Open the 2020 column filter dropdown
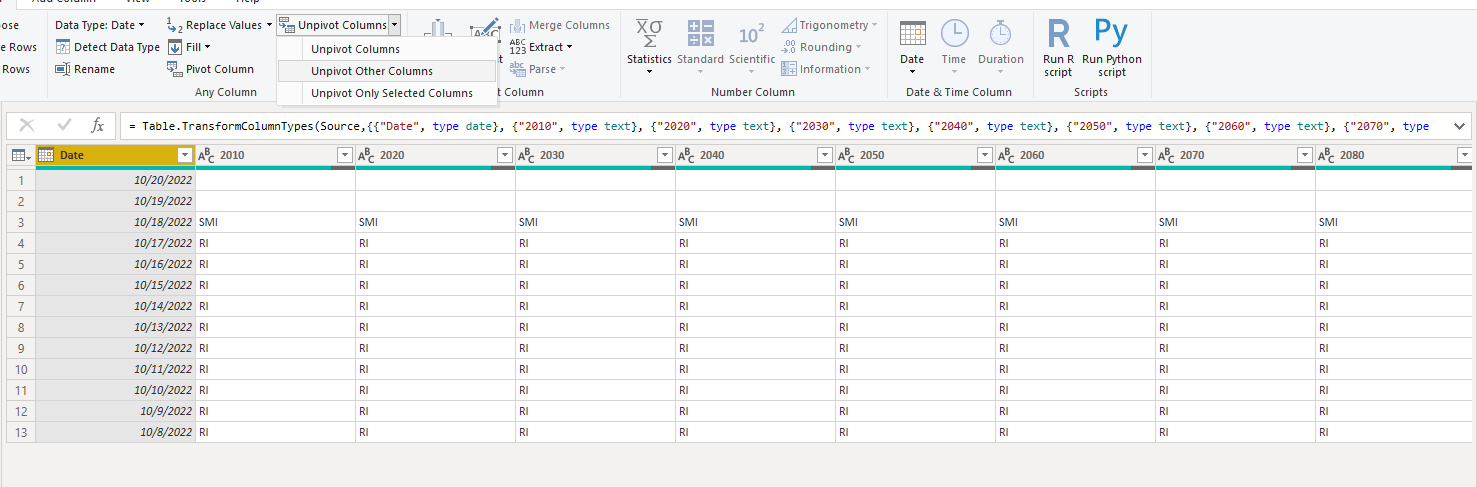 [504, 155]
